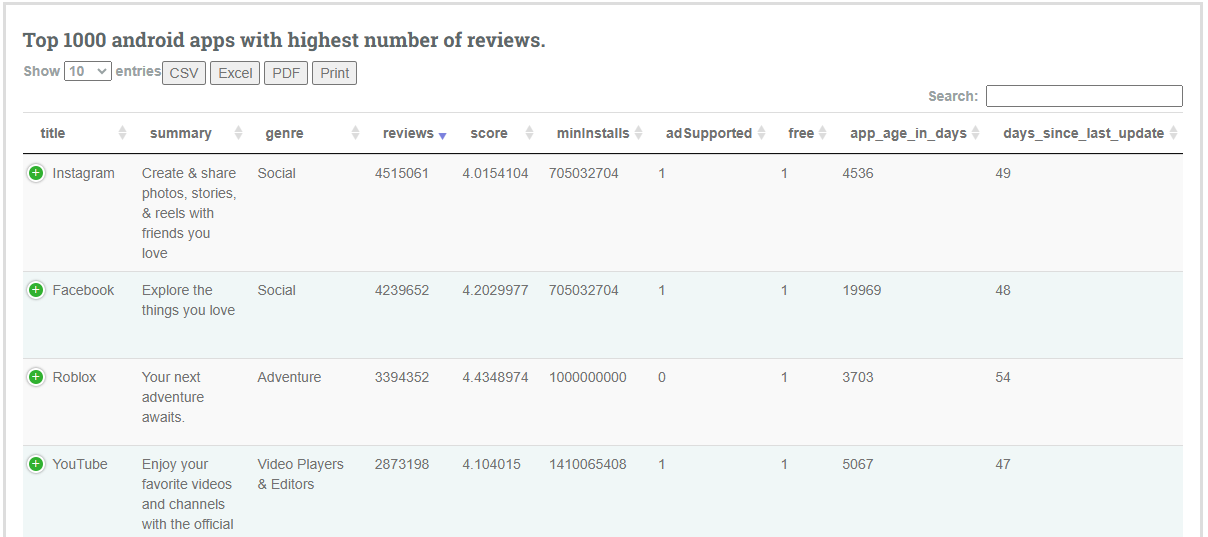Click reviews value 4515061
This screenshot has width=1208, height=537.
(x=402, y=173)
